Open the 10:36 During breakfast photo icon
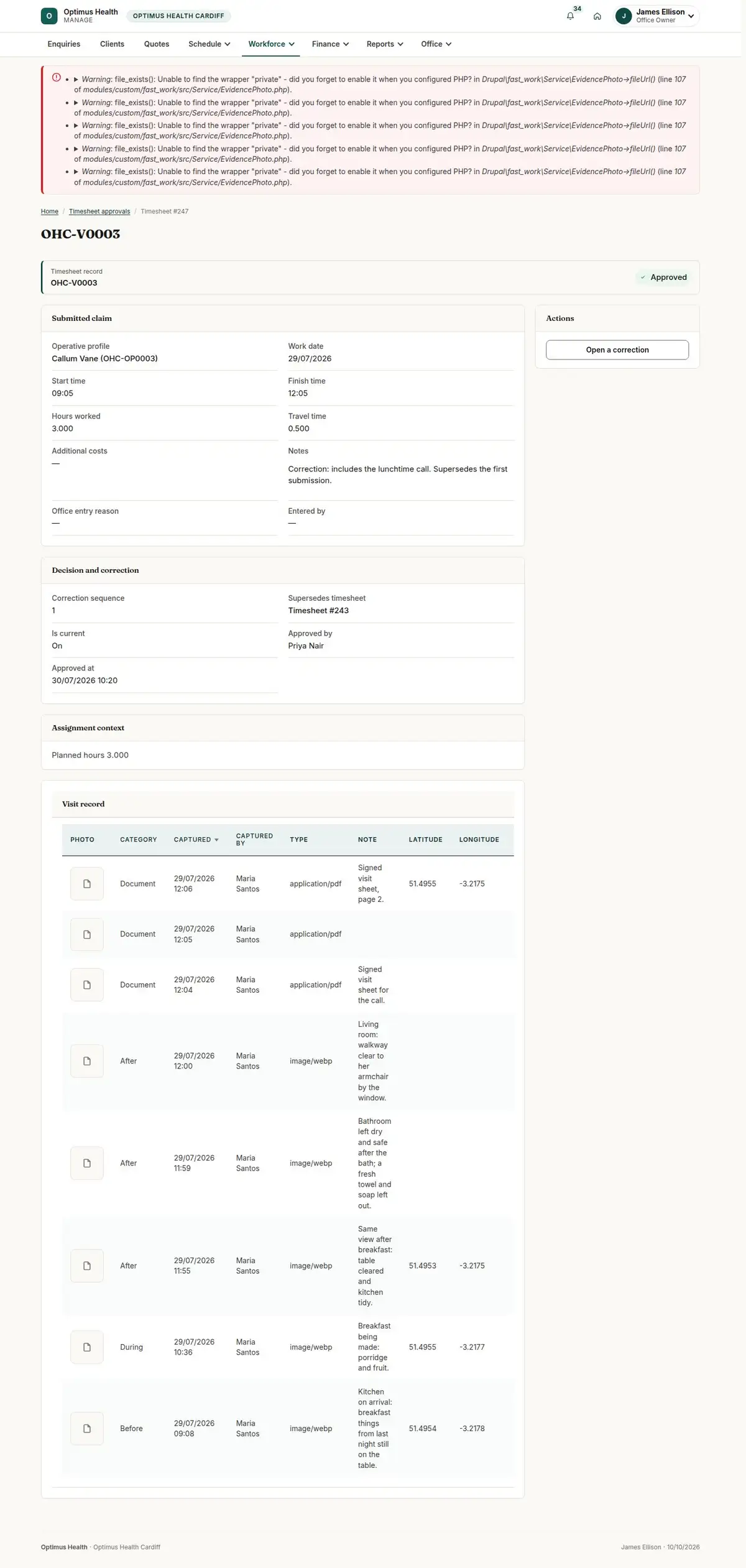The height and width of the screenshot is (1568, 746). tap(87, 1347)
